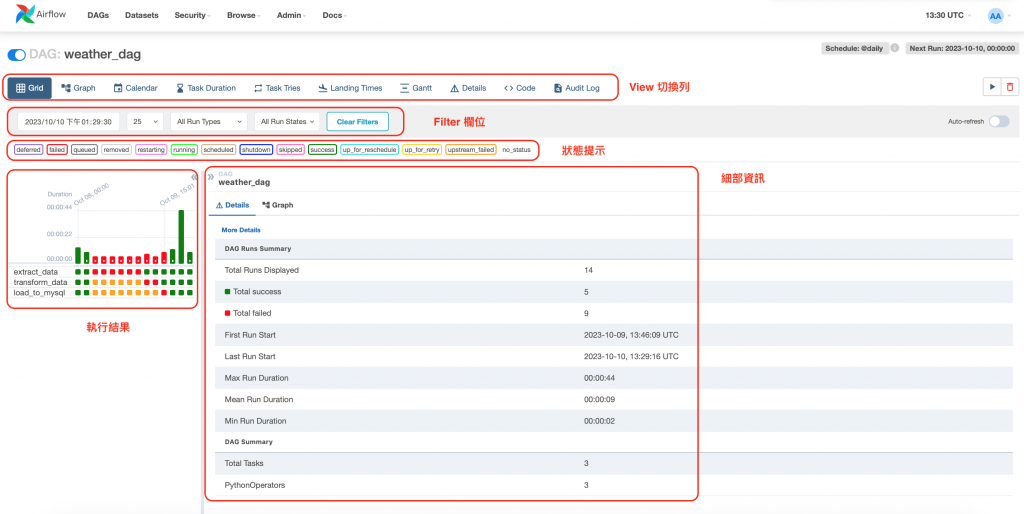Click the skipped status legend badge
The width and height of the screenshot is (1024, 514).
click(291, 150)
